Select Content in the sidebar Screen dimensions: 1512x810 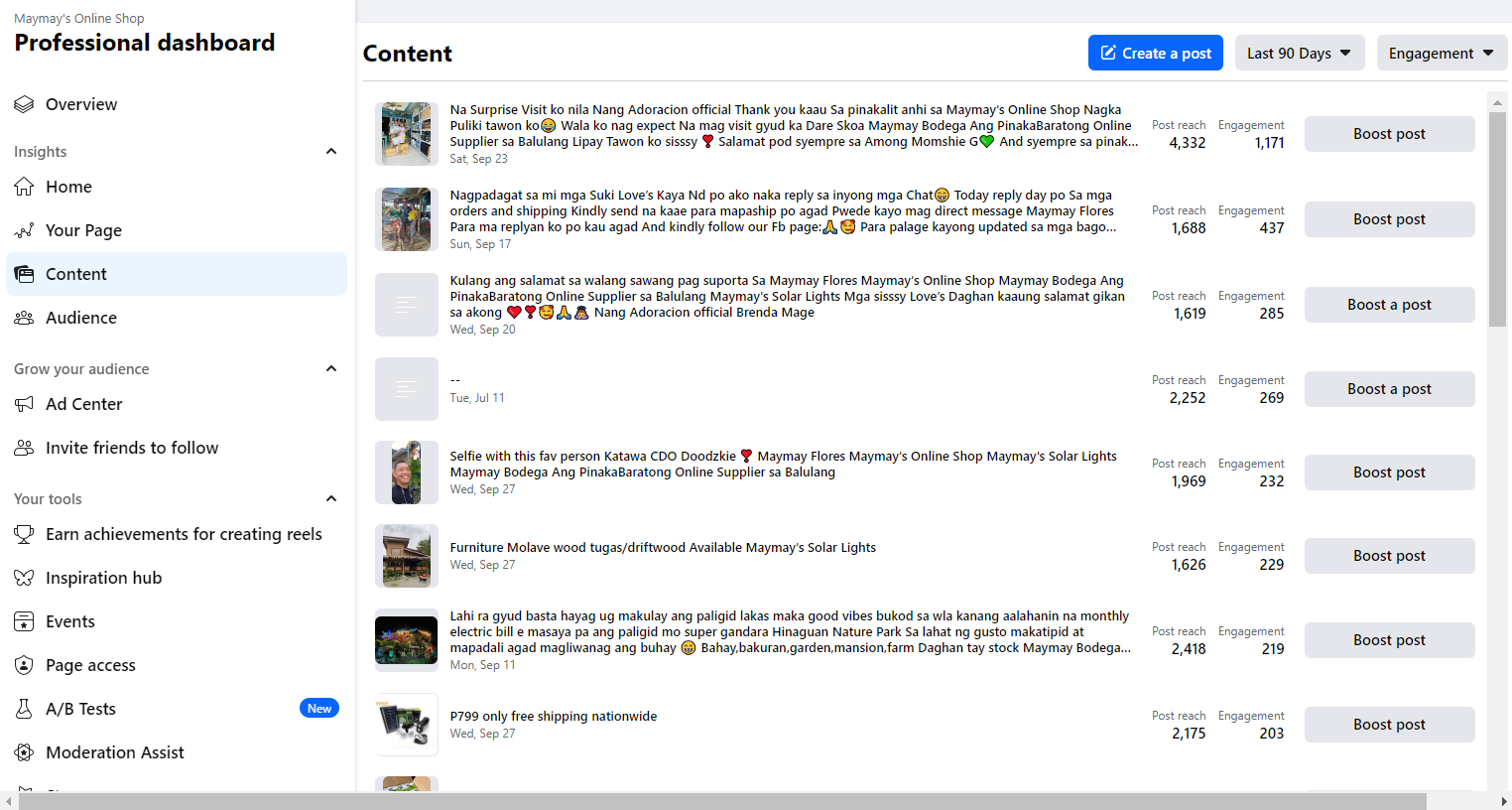pos(177,274)
